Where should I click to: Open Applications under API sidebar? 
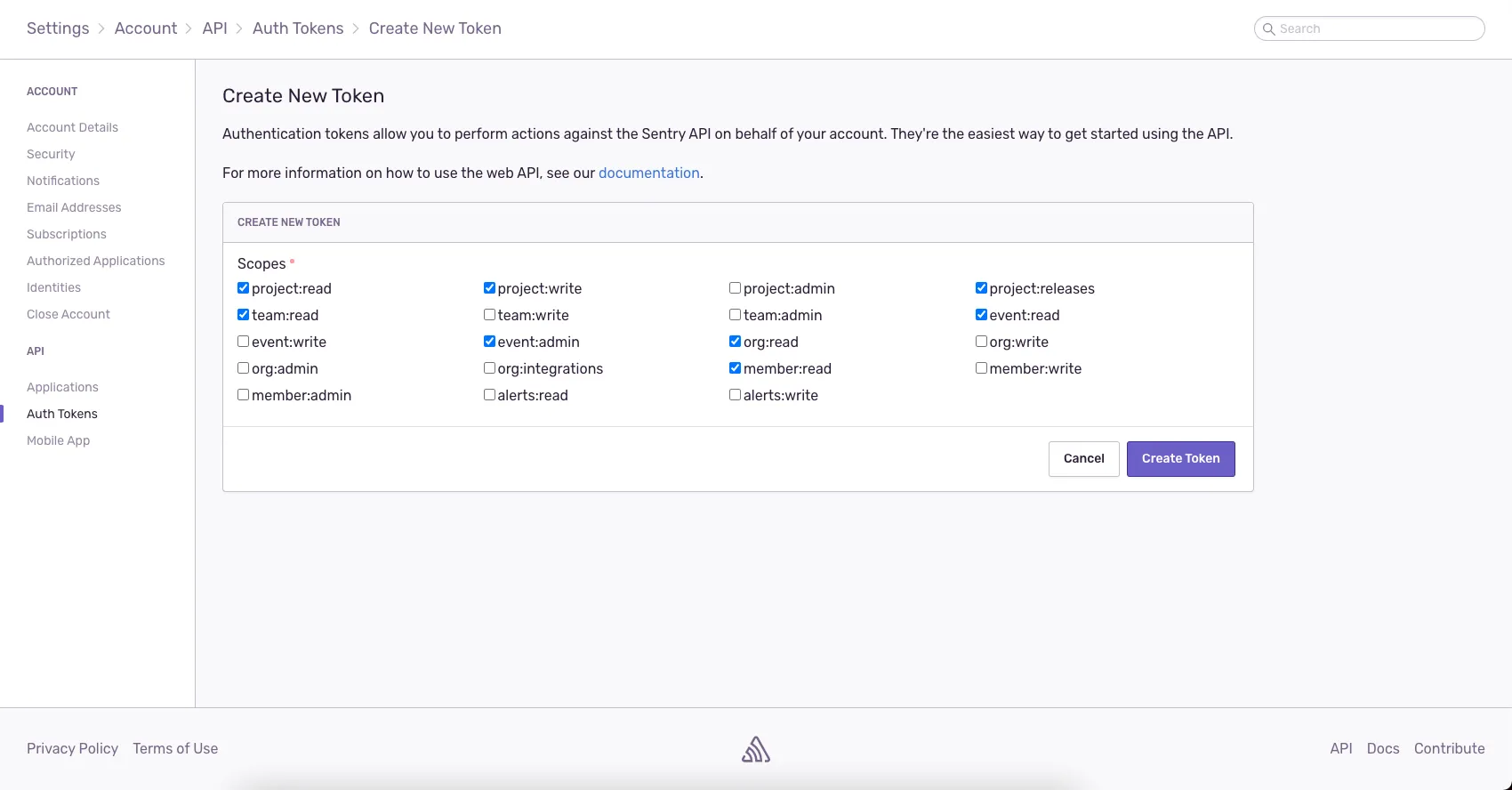[62, 387]
